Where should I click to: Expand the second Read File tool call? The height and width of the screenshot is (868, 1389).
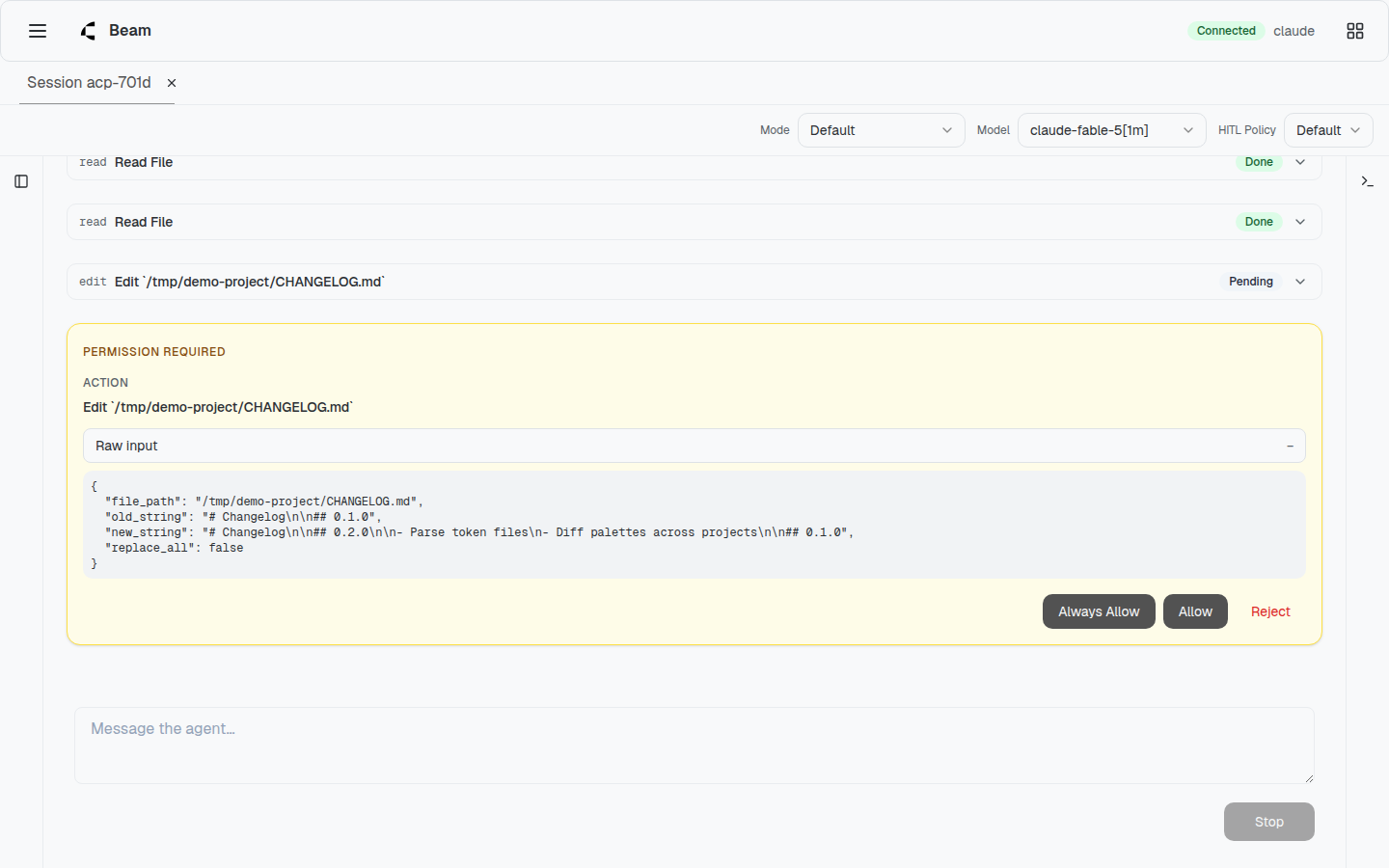(694, 222)
